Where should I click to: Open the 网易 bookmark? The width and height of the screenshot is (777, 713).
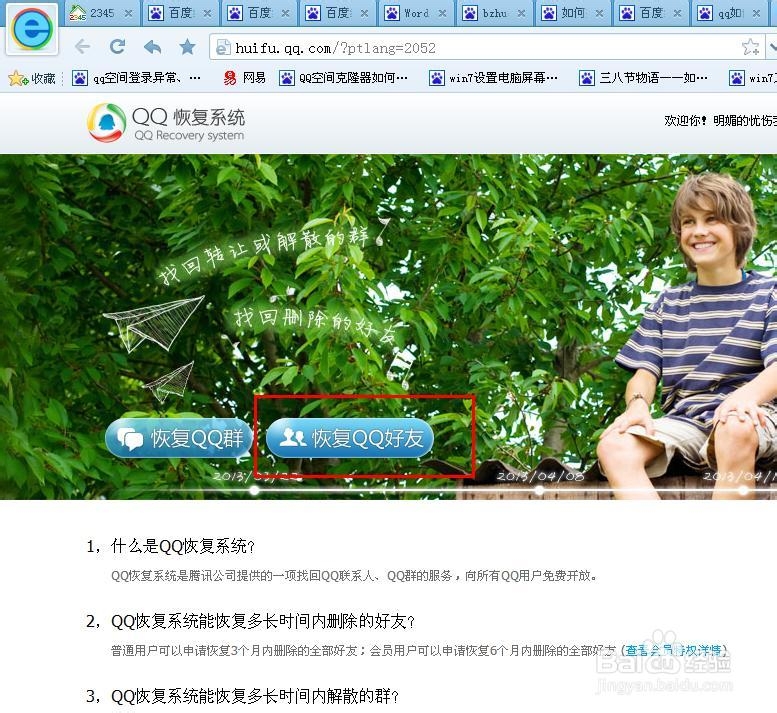pos(244,78)
